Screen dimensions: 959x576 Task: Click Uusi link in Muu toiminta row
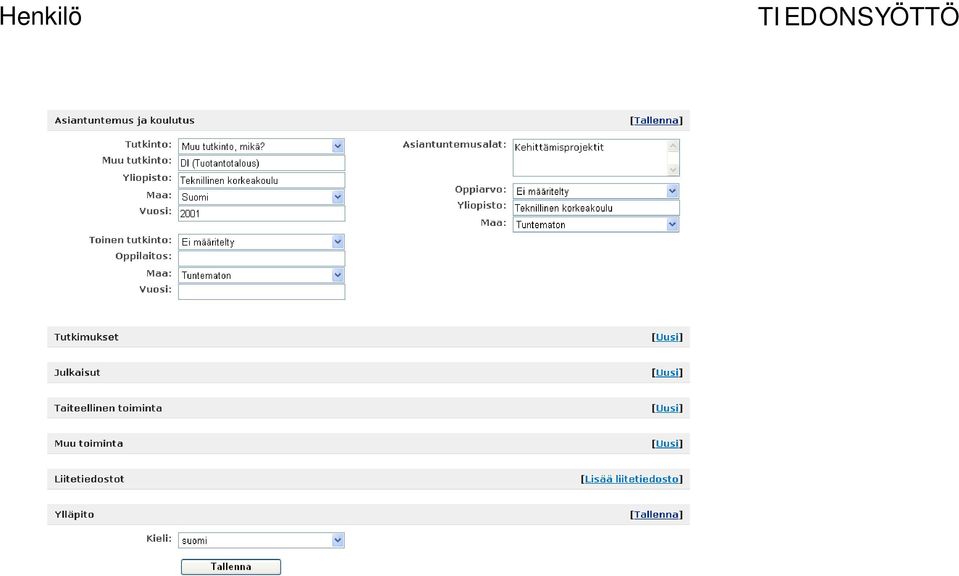tap(667, 443)
